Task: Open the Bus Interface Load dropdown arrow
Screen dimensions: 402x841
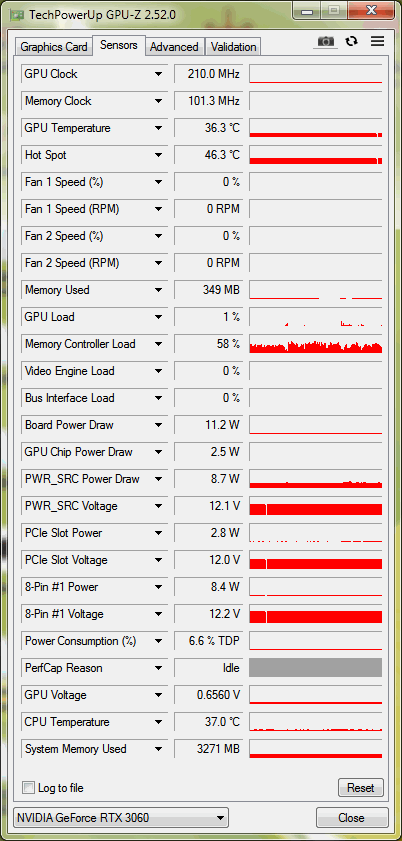Action: point(158,398)
